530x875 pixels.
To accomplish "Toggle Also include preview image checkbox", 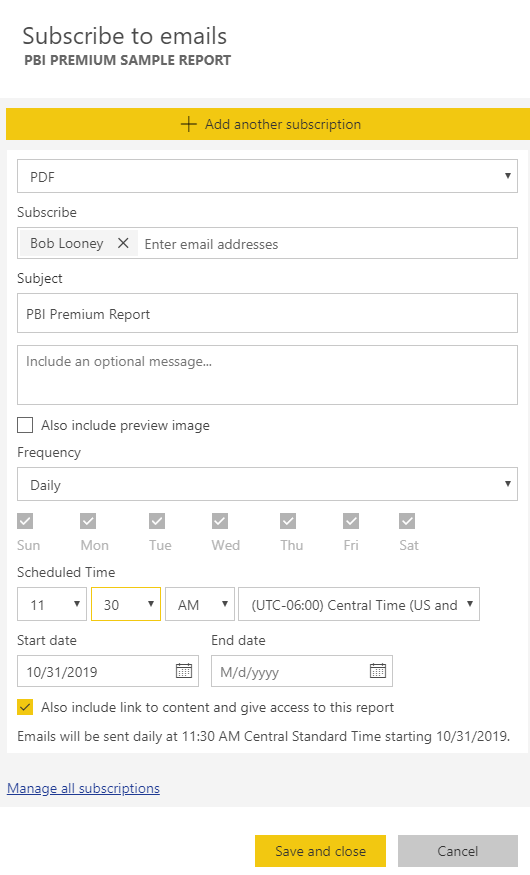I will [25, 425].
